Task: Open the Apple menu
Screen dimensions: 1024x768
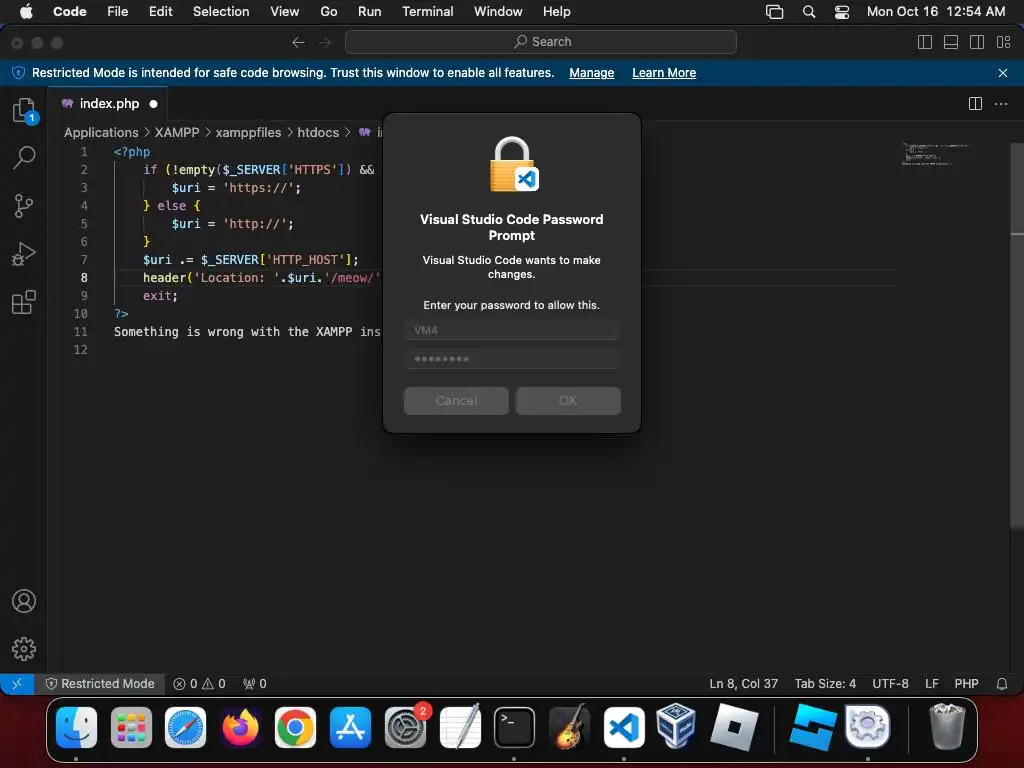Action: point(26,12)
